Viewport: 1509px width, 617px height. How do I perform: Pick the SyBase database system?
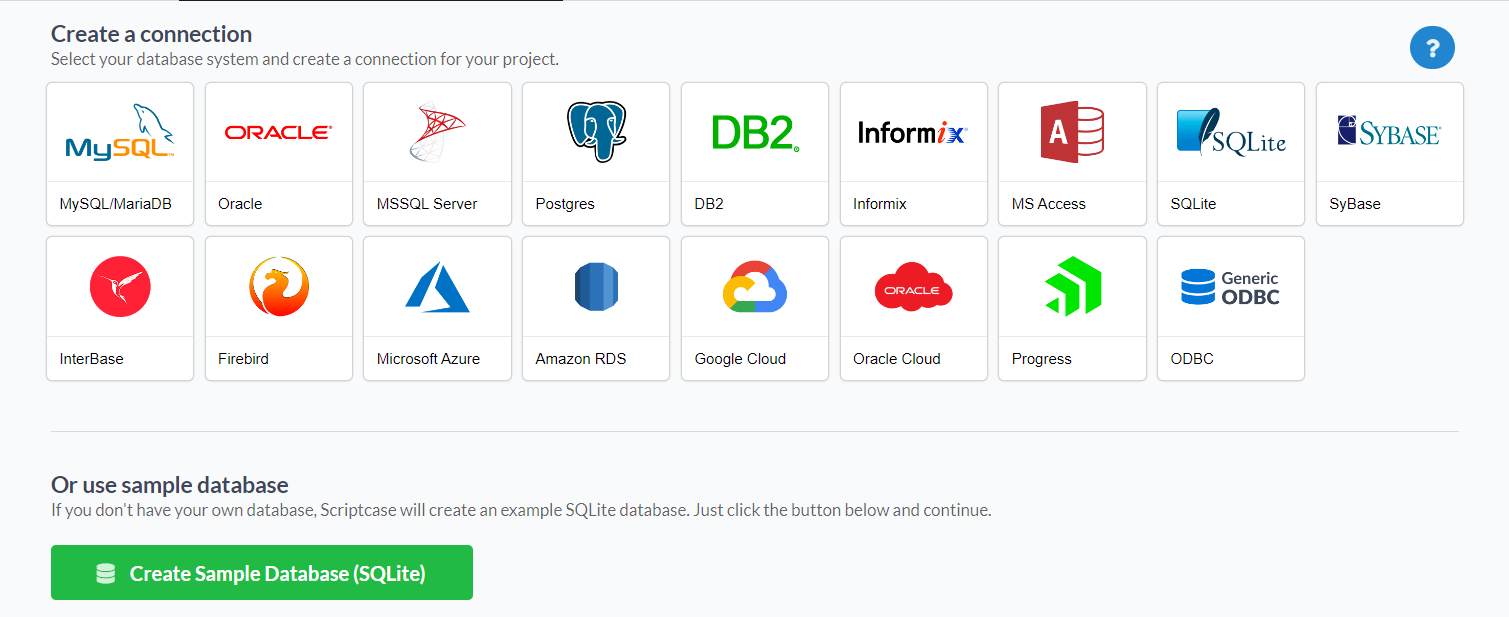[x=1389, y=154]
